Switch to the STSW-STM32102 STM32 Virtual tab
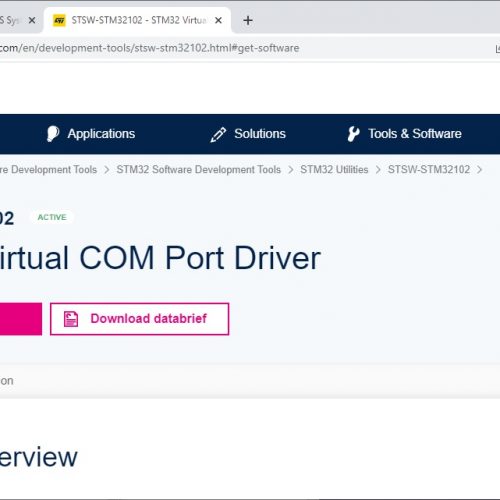 137,20
